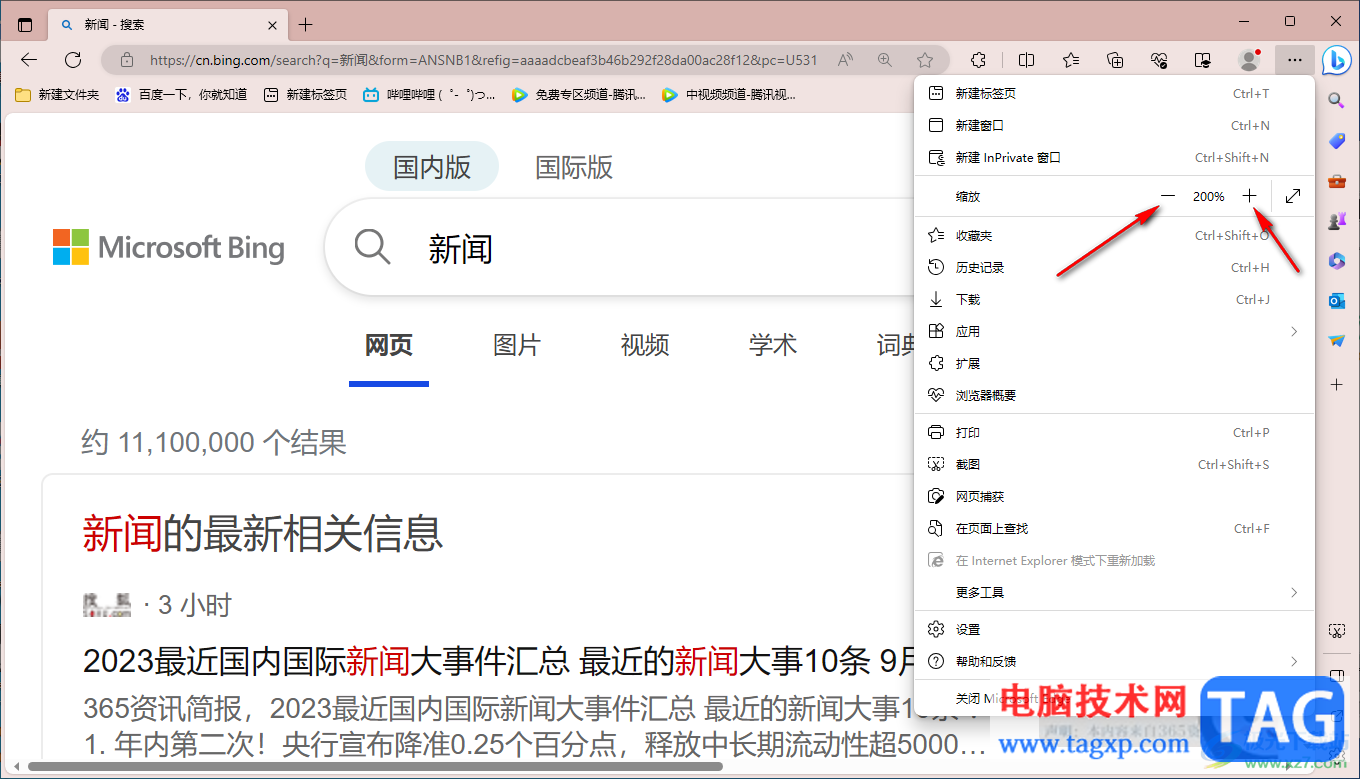Viewport: 1360px width, 779px height.
Task: Open the 免费专区频道-腾讯 bookmark
Action: tap(578, 95)
